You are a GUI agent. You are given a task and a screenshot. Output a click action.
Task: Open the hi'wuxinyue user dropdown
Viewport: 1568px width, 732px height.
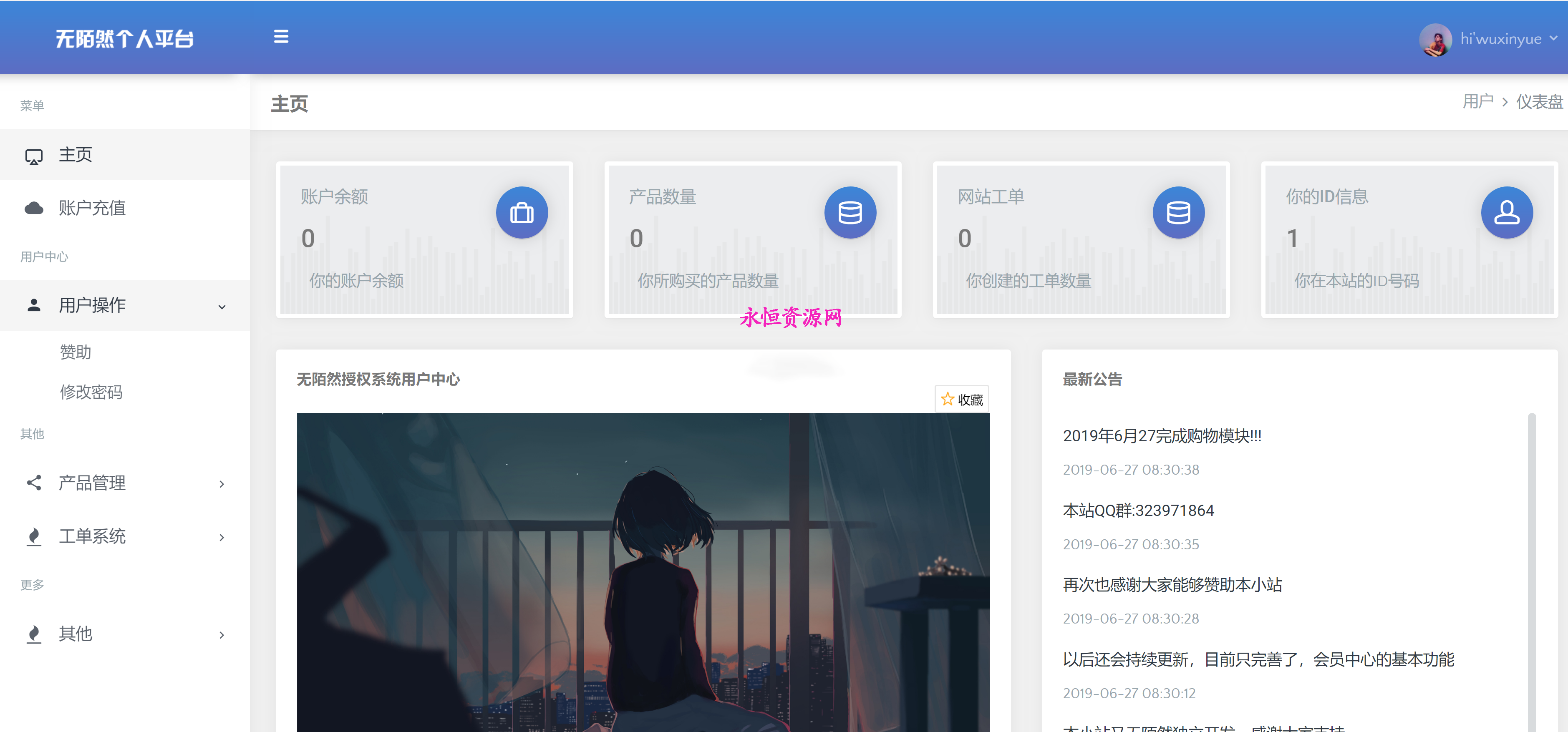click(1508, 39)
